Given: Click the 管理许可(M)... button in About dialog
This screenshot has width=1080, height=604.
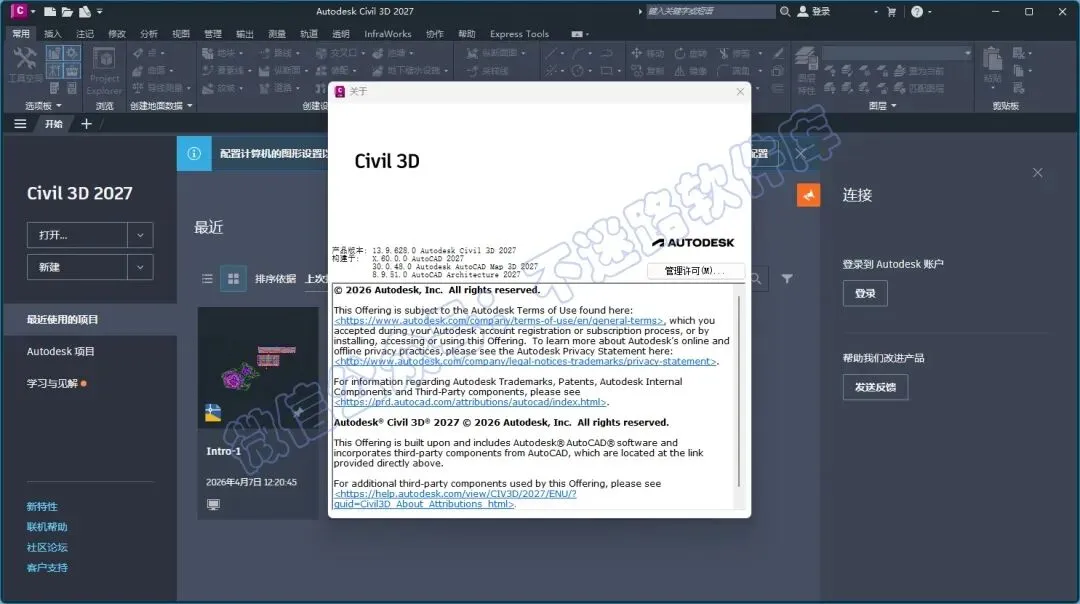Looking at the screenshot, I should point(694,271).
